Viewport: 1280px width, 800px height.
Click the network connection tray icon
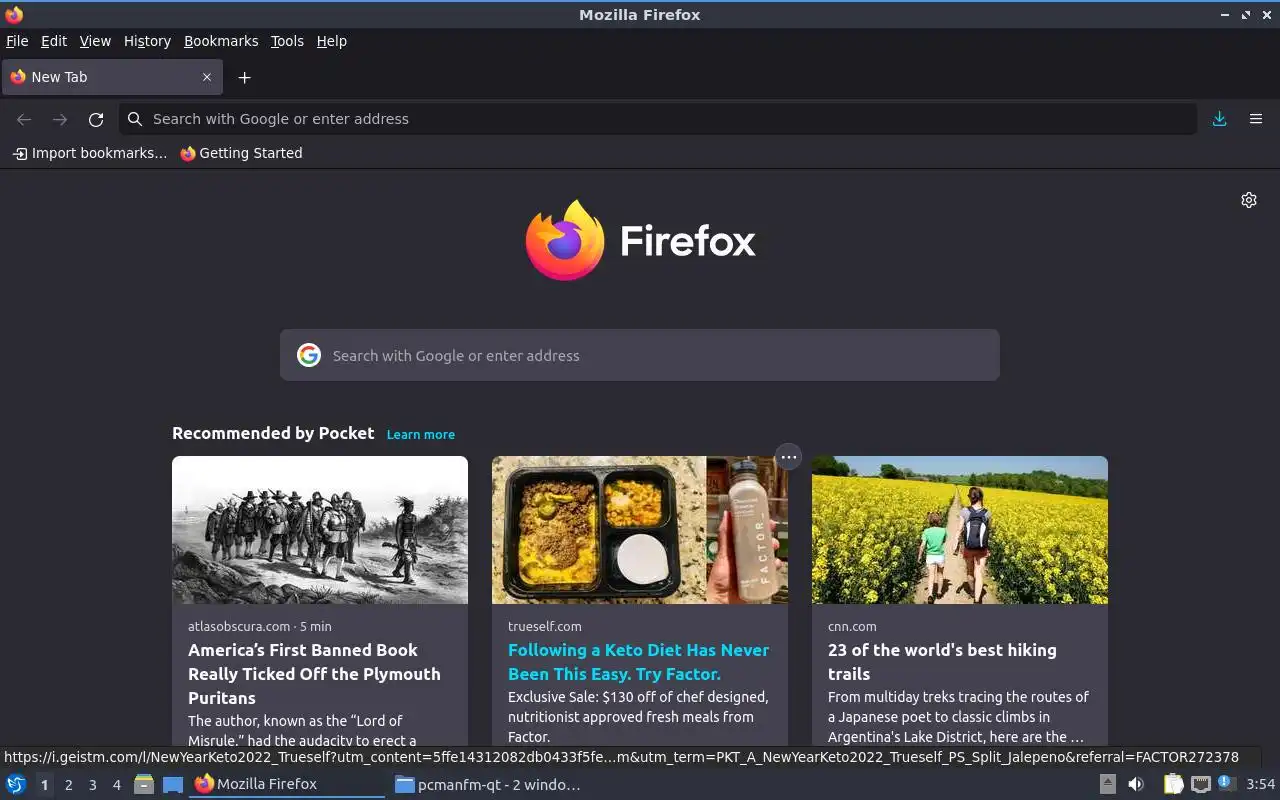coord(1201,784)
